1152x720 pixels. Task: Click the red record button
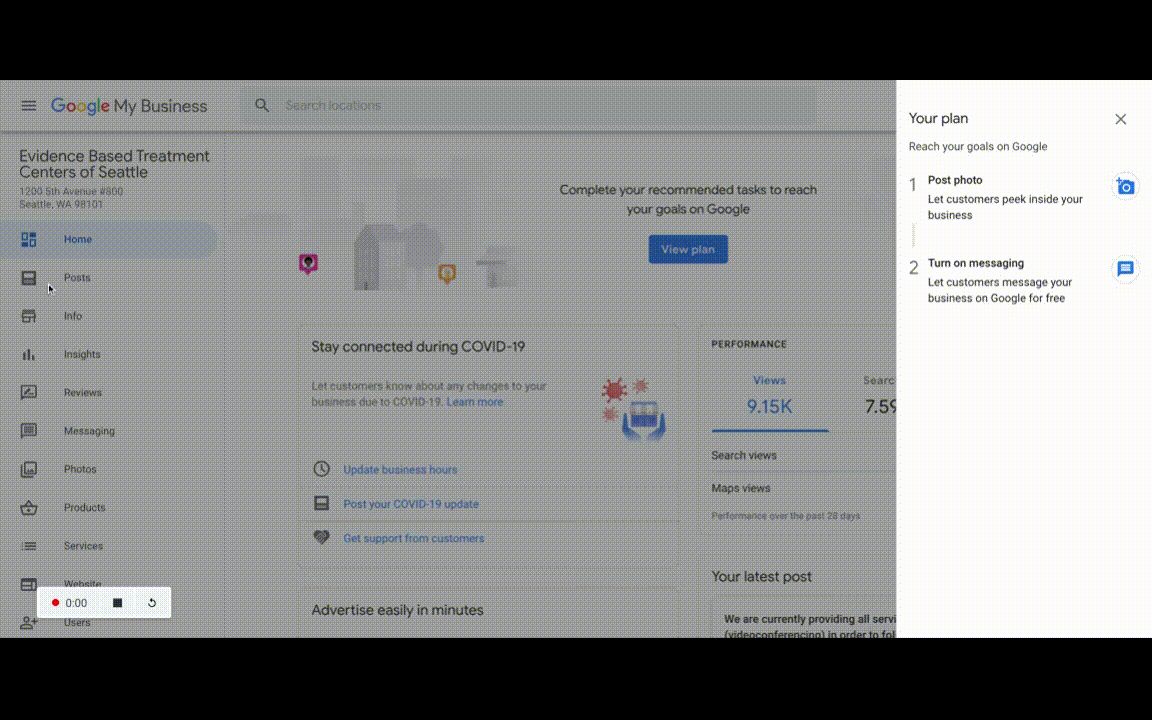[x=56, y=603]
